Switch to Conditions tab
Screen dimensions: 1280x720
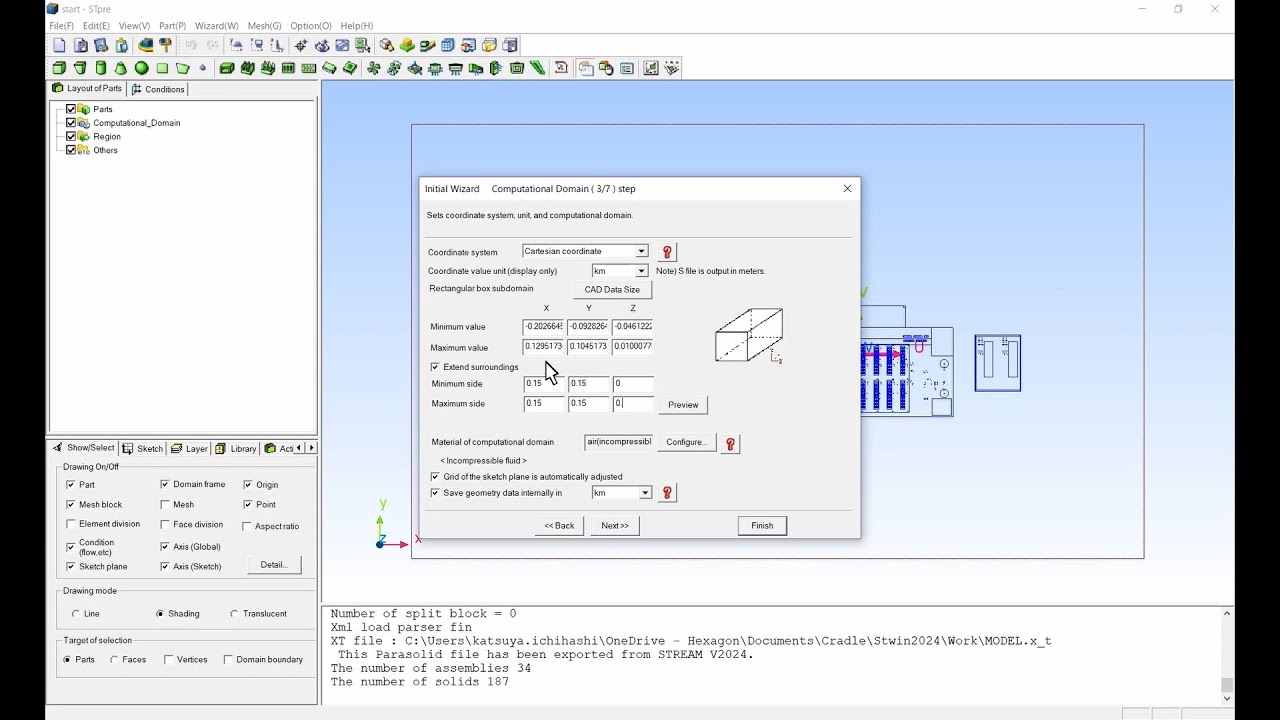158,89
